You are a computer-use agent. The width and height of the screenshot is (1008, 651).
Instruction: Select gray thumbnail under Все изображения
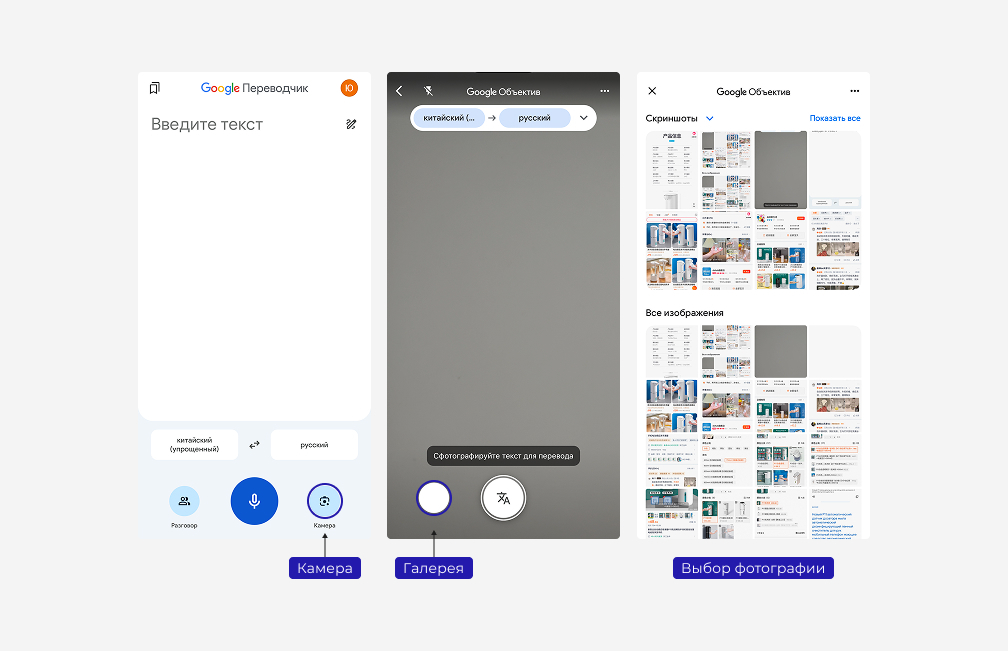coord(780,352)
